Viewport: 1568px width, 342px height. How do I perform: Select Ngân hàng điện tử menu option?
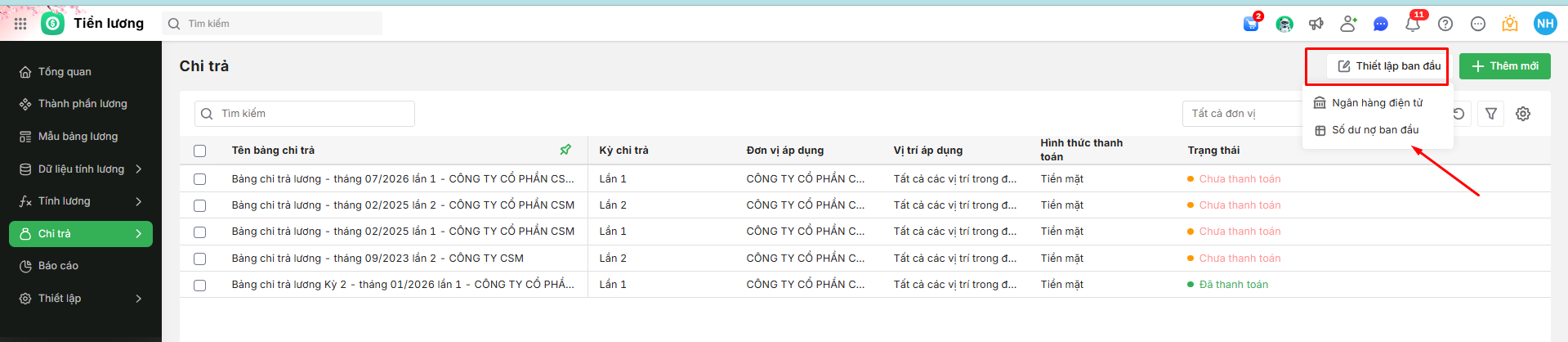click(x=1377, y=103)
